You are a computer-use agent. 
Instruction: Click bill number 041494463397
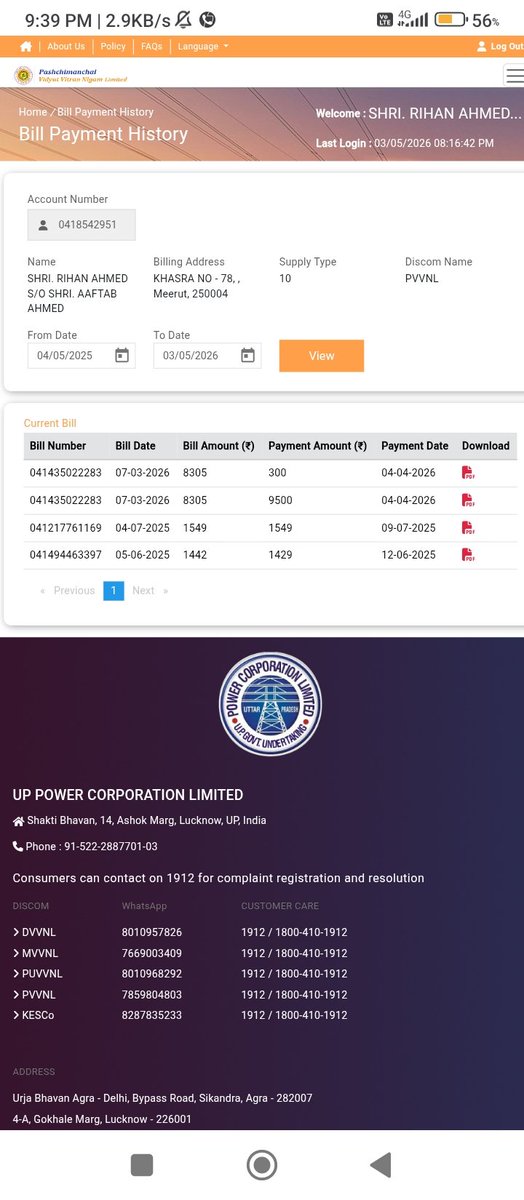(65, 555)
